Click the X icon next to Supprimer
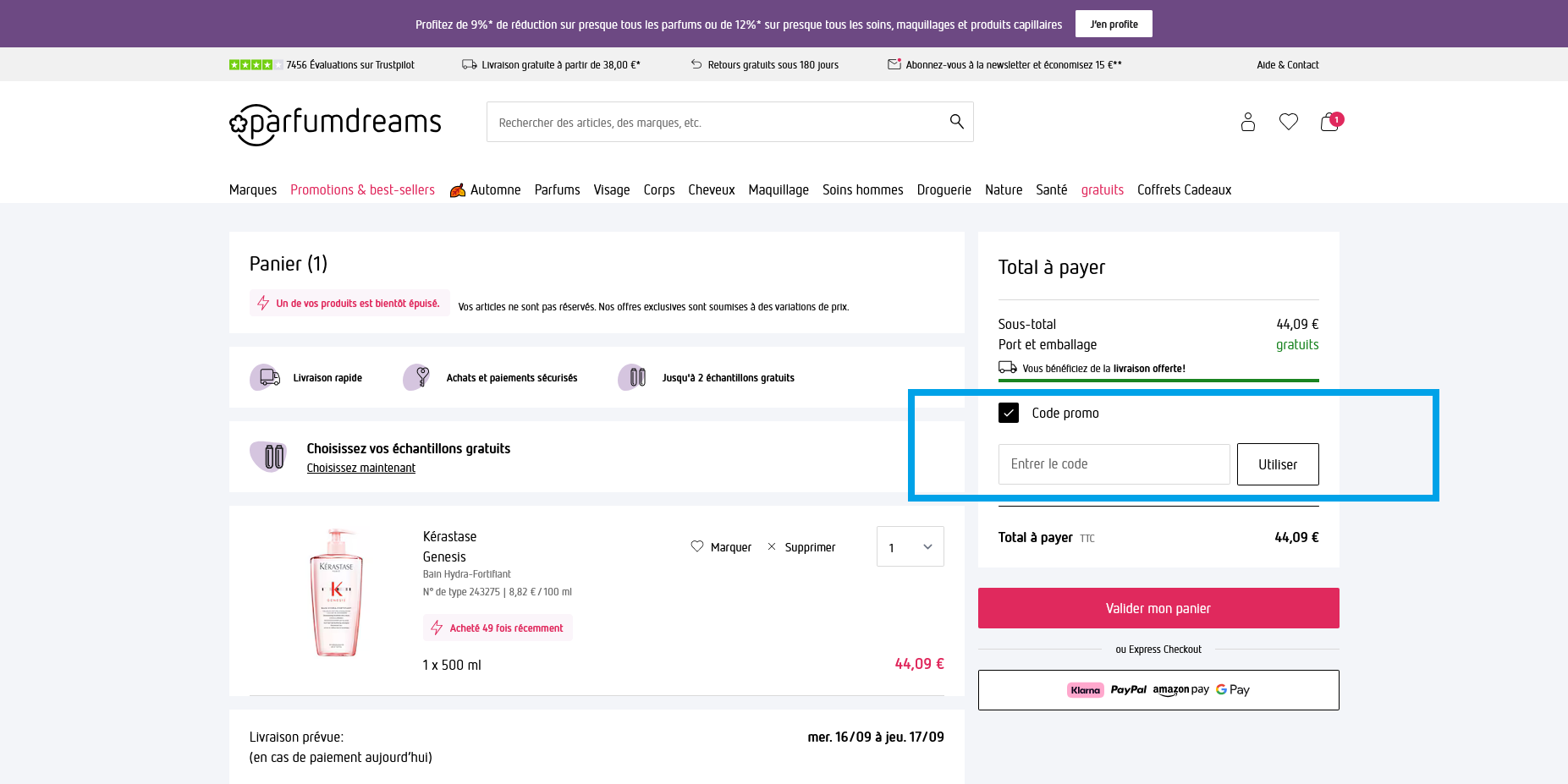 (772, 546)
